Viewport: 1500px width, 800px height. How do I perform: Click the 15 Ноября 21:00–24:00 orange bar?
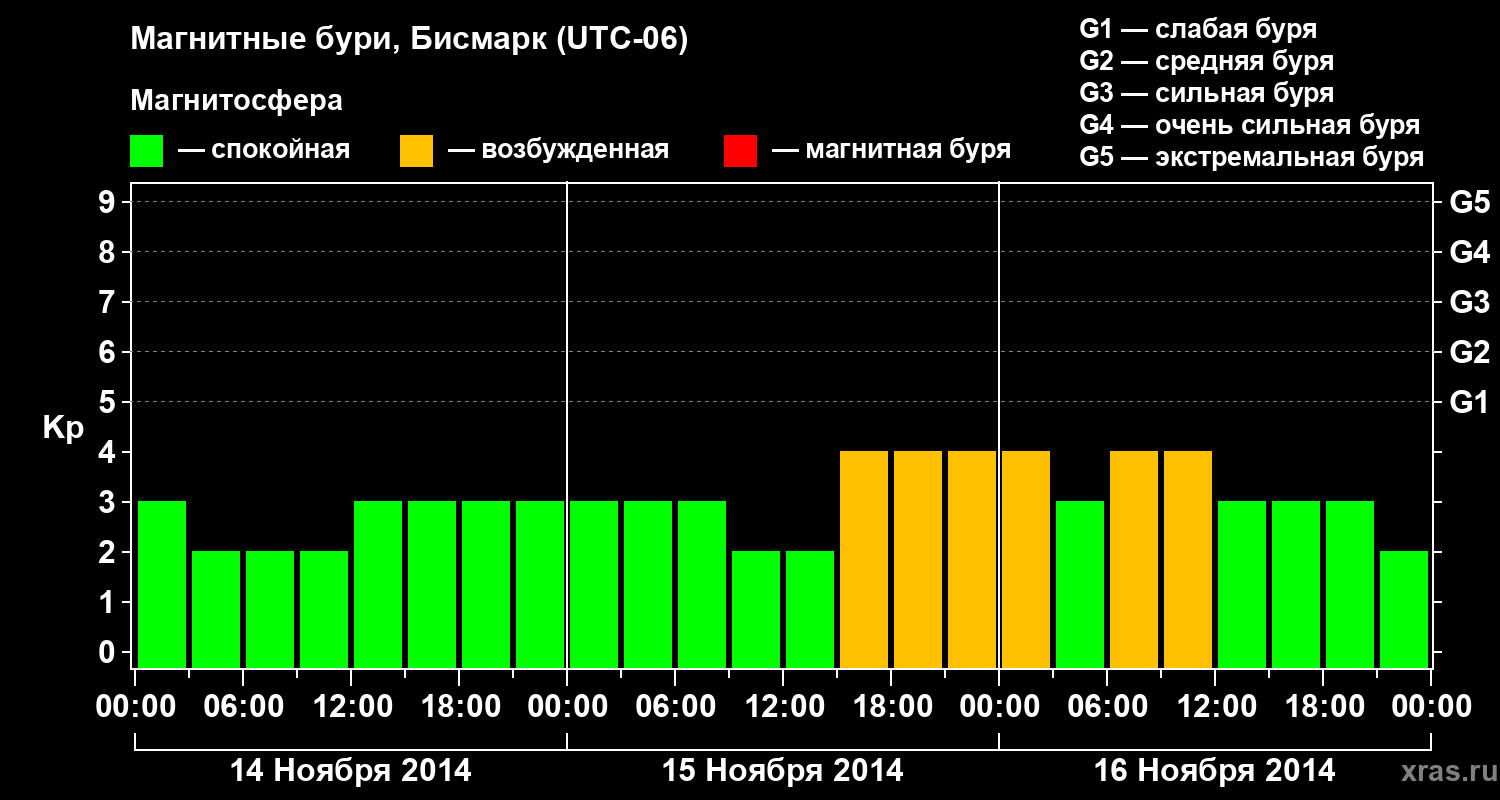pos(972,559)
